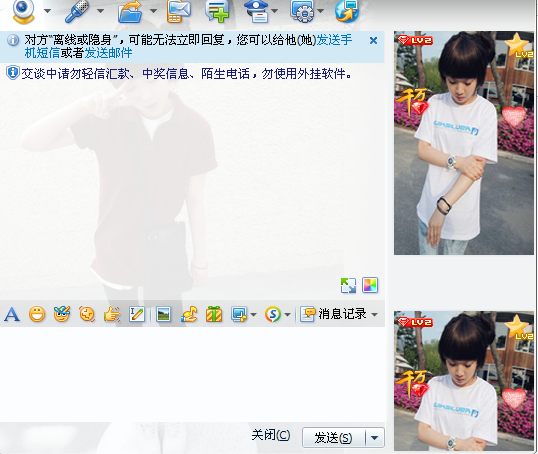Open the smiley emoticon picker
The image size is (538, 454).
pos(37,314)
